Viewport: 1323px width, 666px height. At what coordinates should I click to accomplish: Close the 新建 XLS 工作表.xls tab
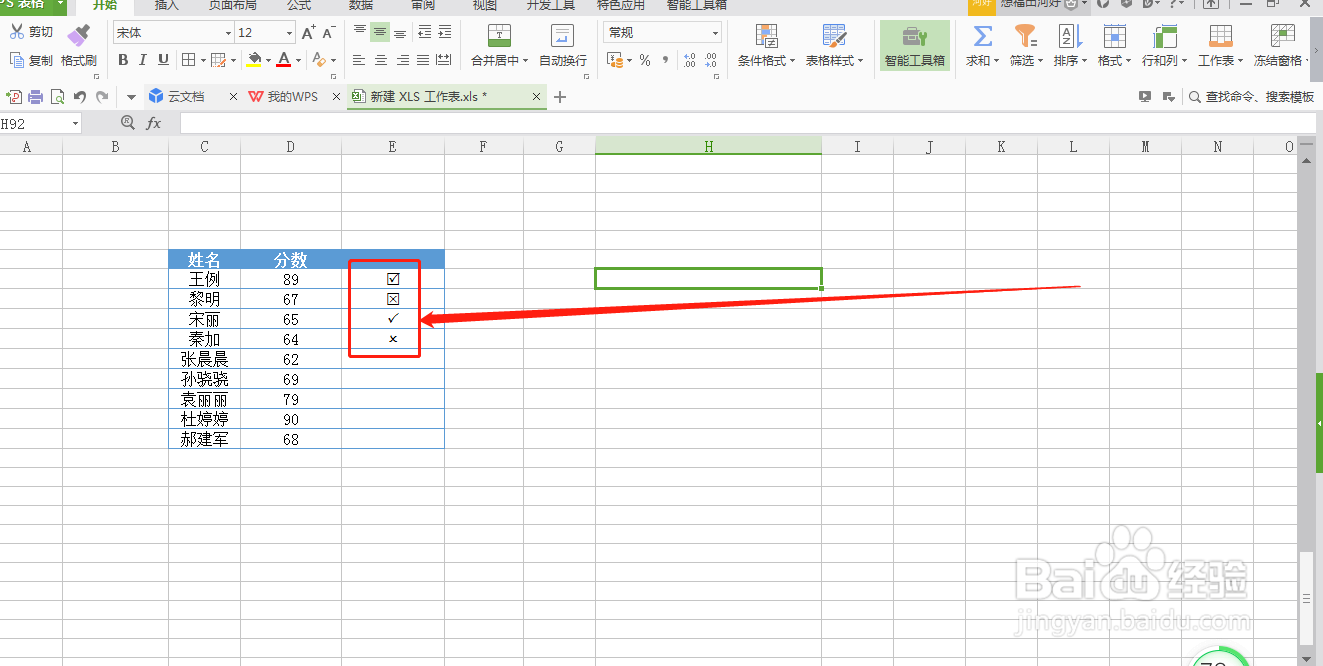point(536,97)
